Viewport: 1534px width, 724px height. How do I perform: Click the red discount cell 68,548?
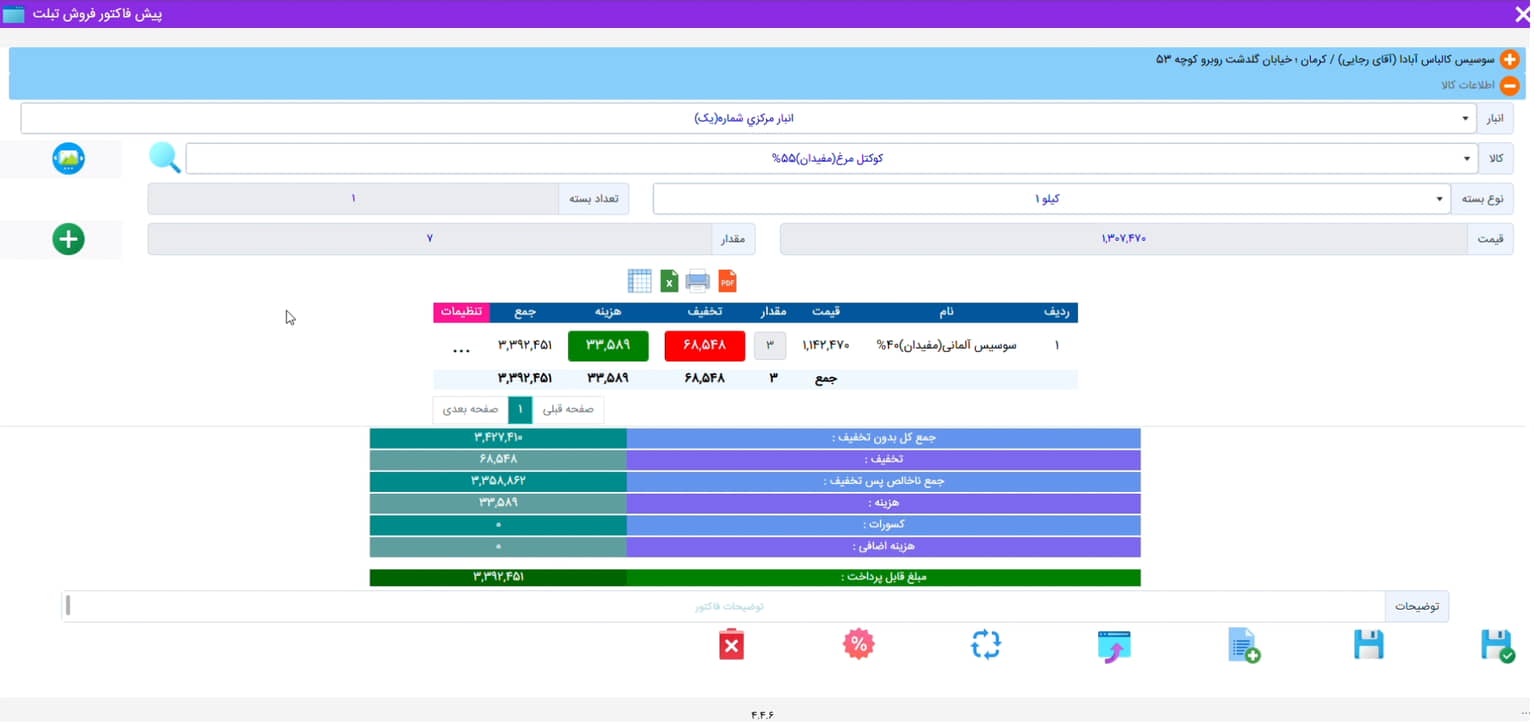(x=704, y=346)
